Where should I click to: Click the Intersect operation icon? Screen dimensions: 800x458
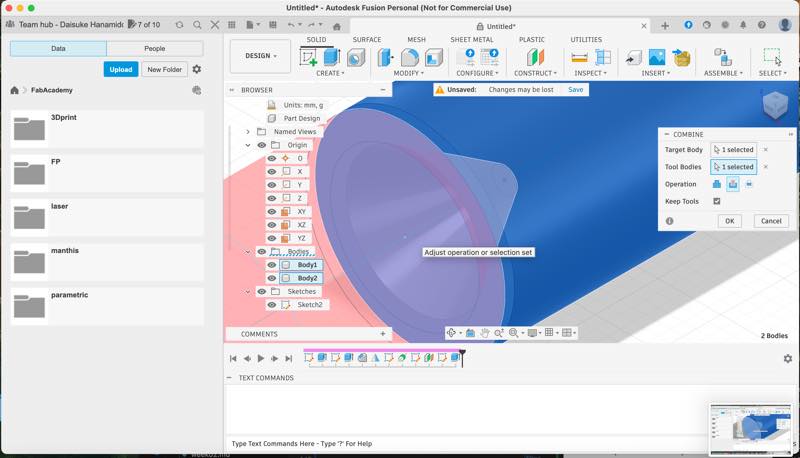pos(749,184)
